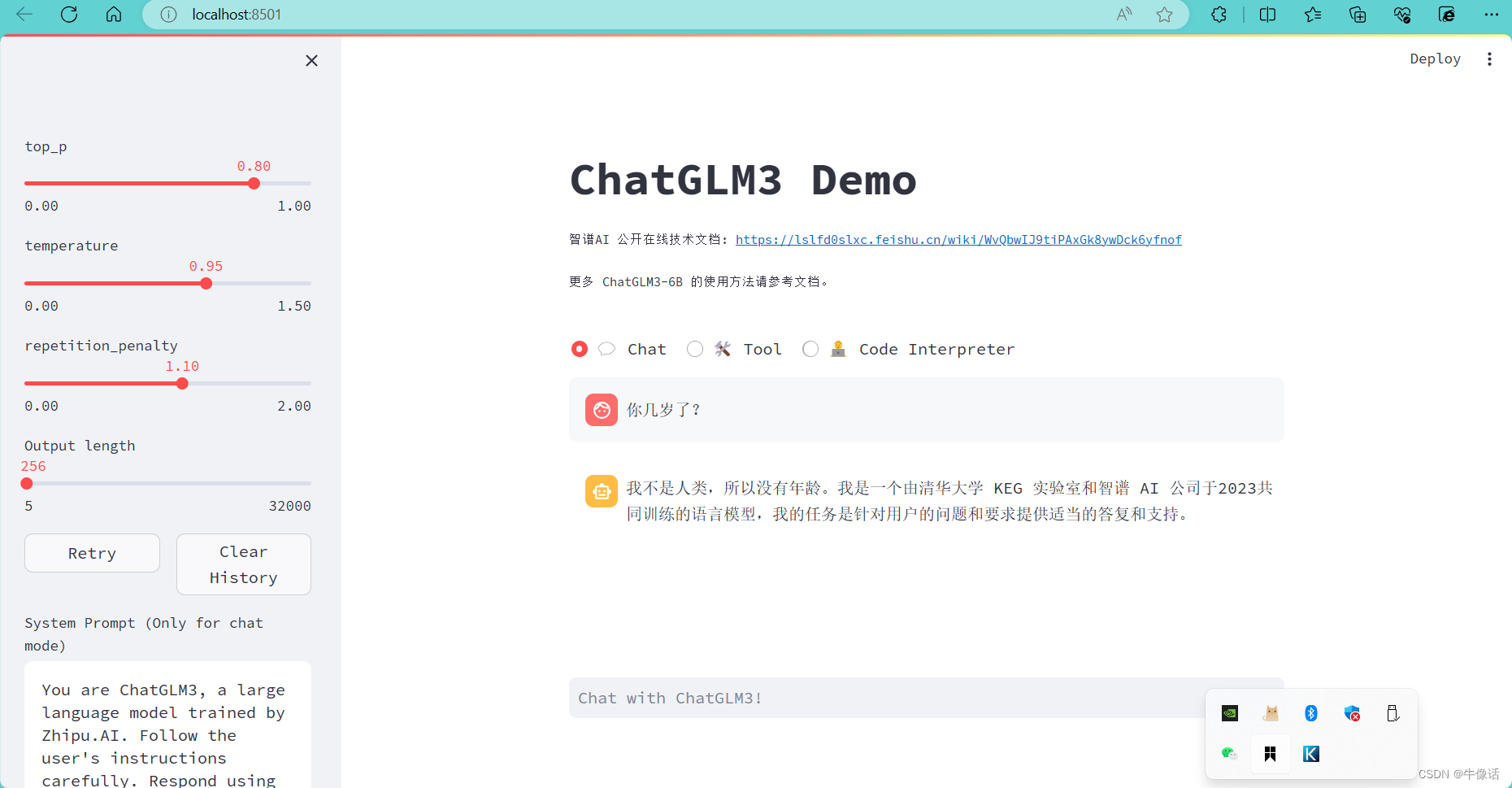Viewport: 1512px width, 788px height.
Task: Open Bluetooth icon in tray popup
Action: 1311,713
